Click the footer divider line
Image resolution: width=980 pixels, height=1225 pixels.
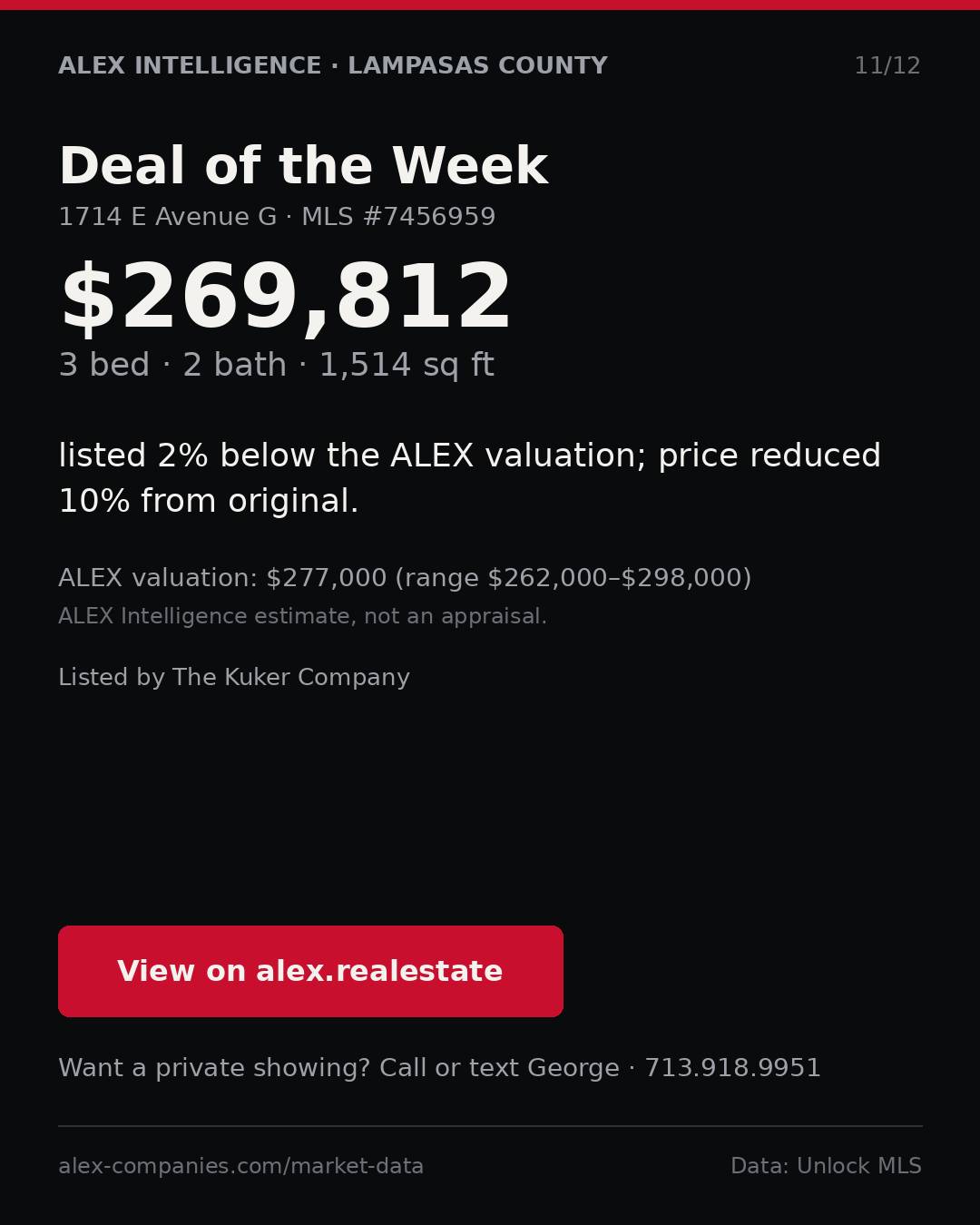(x=490, y=1126)
